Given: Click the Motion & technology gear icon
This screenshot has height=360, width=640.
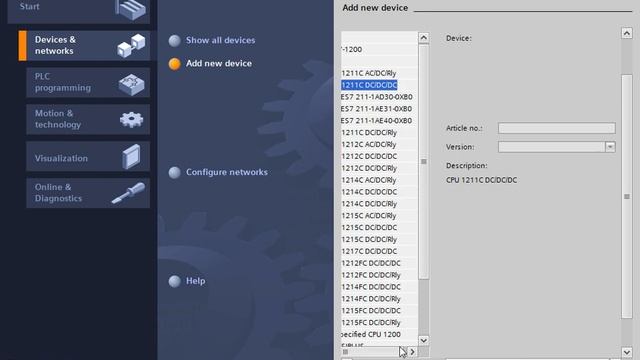Looking at the screenshot, I should pos(131,120).
